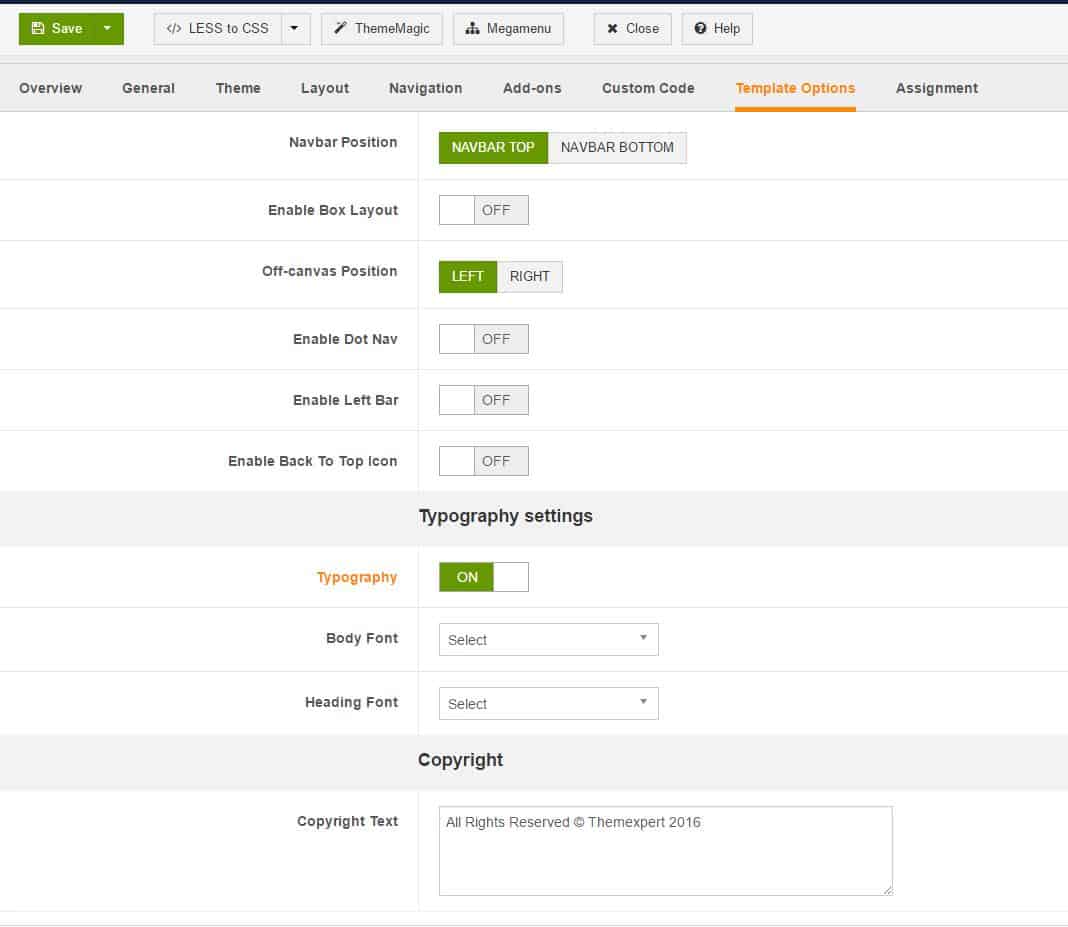Expand the LESS to CSS dropdown arrow

point(296,29)
